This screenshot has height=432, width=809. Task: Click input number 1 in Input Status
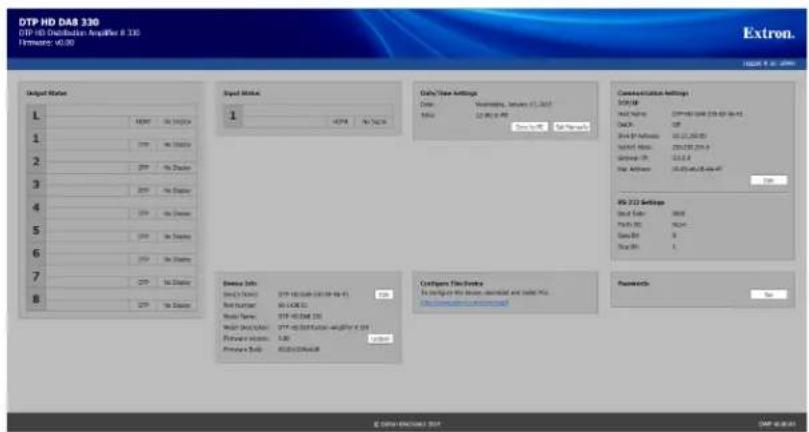233,116
